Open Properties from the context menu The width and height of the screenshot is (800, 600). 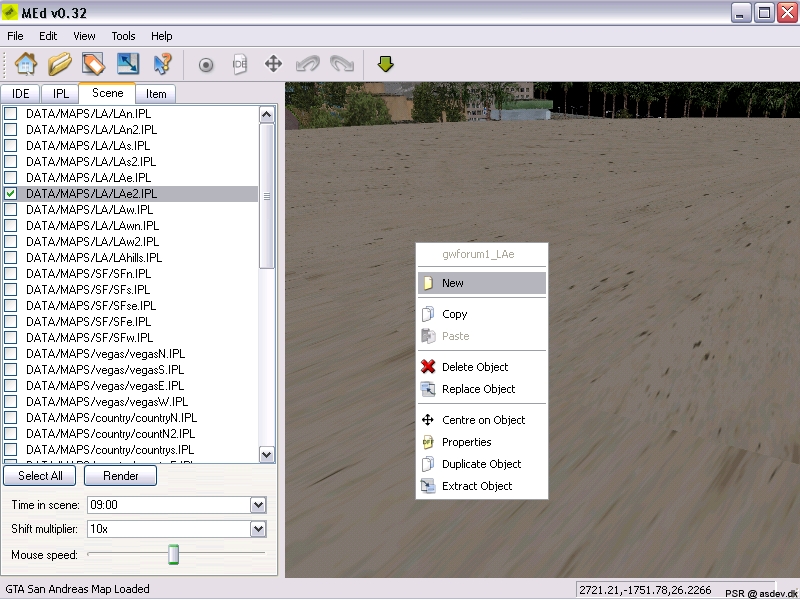point(482,442)
